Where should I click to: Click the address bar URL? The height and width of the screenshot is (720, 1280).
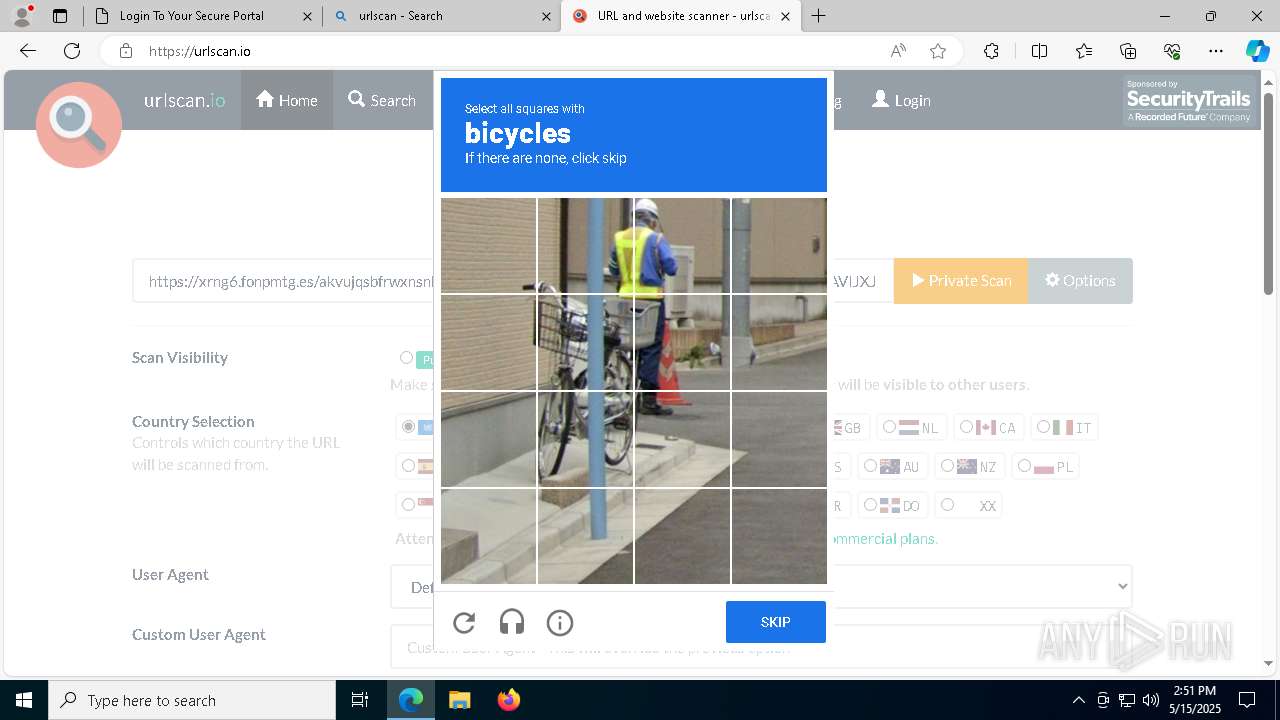click(x=200, y=51)
